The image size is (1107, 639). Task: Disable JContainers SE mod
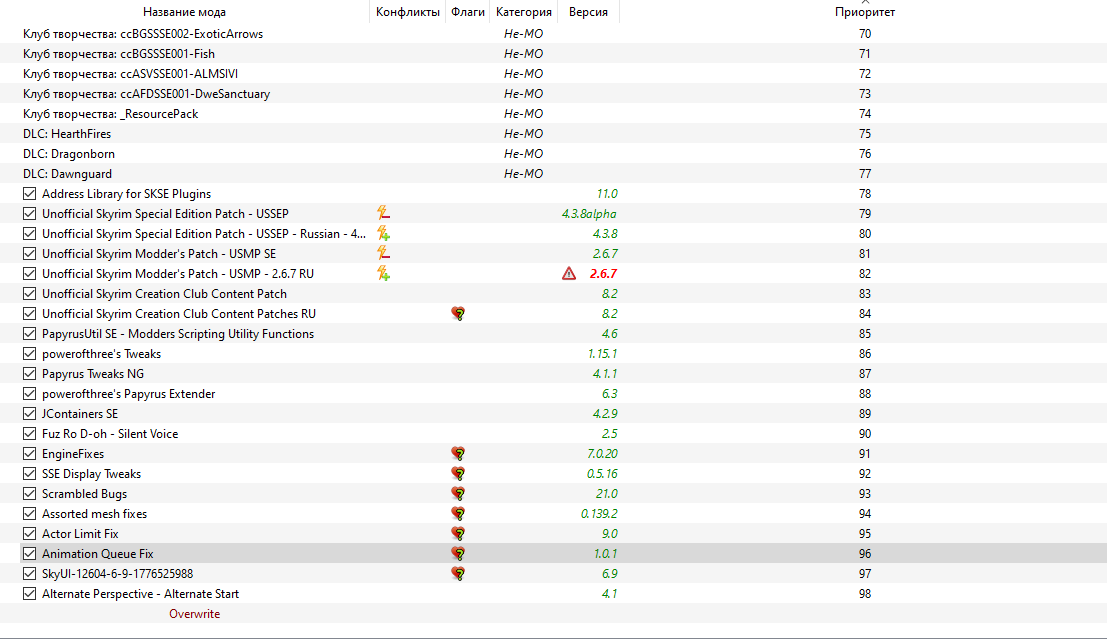pos(29,413)
